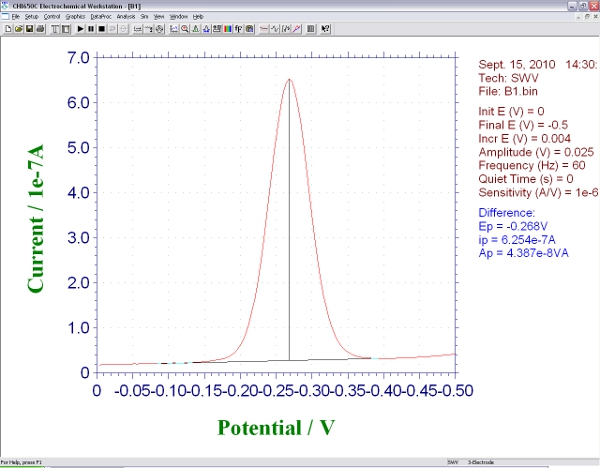Start the experiment with Run button

click(80, 29)
